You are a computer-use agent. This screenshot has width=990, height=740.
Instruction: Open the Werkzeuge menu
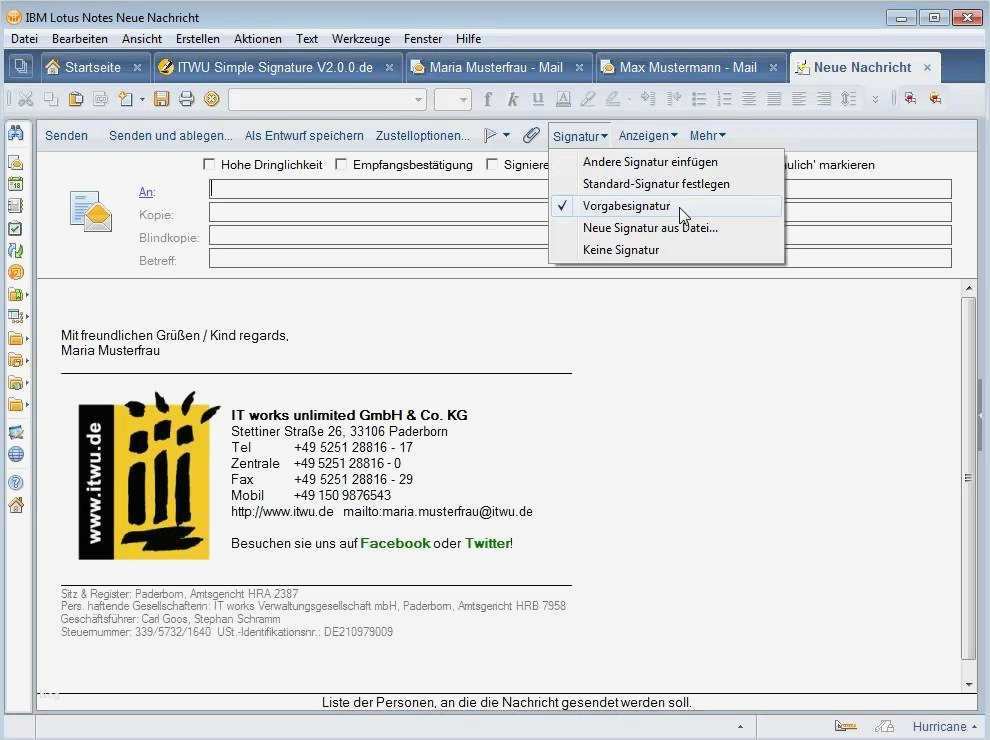(360, 38)
